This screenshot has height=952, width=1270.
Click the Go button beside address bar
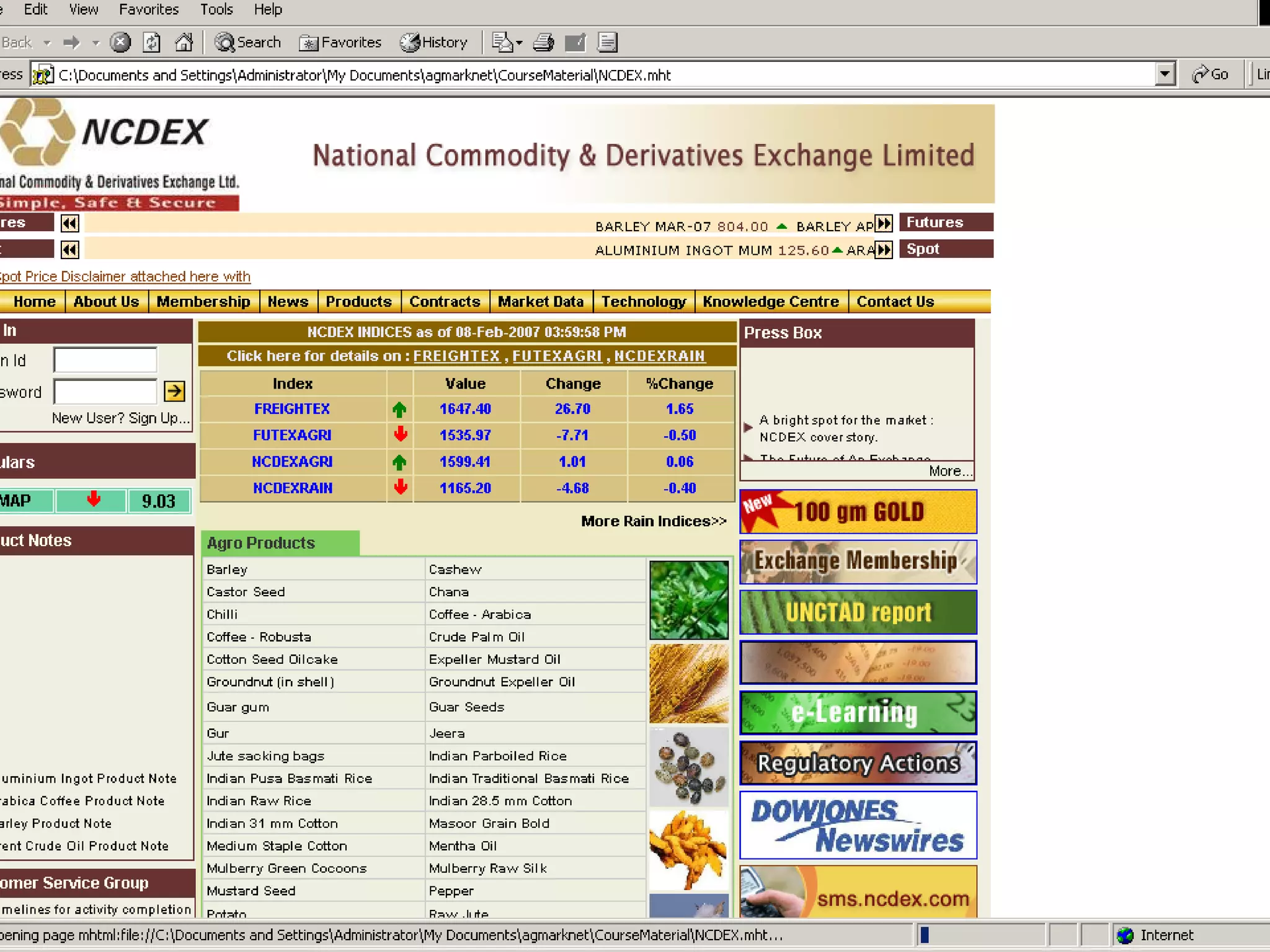(x=1210, y=75)
